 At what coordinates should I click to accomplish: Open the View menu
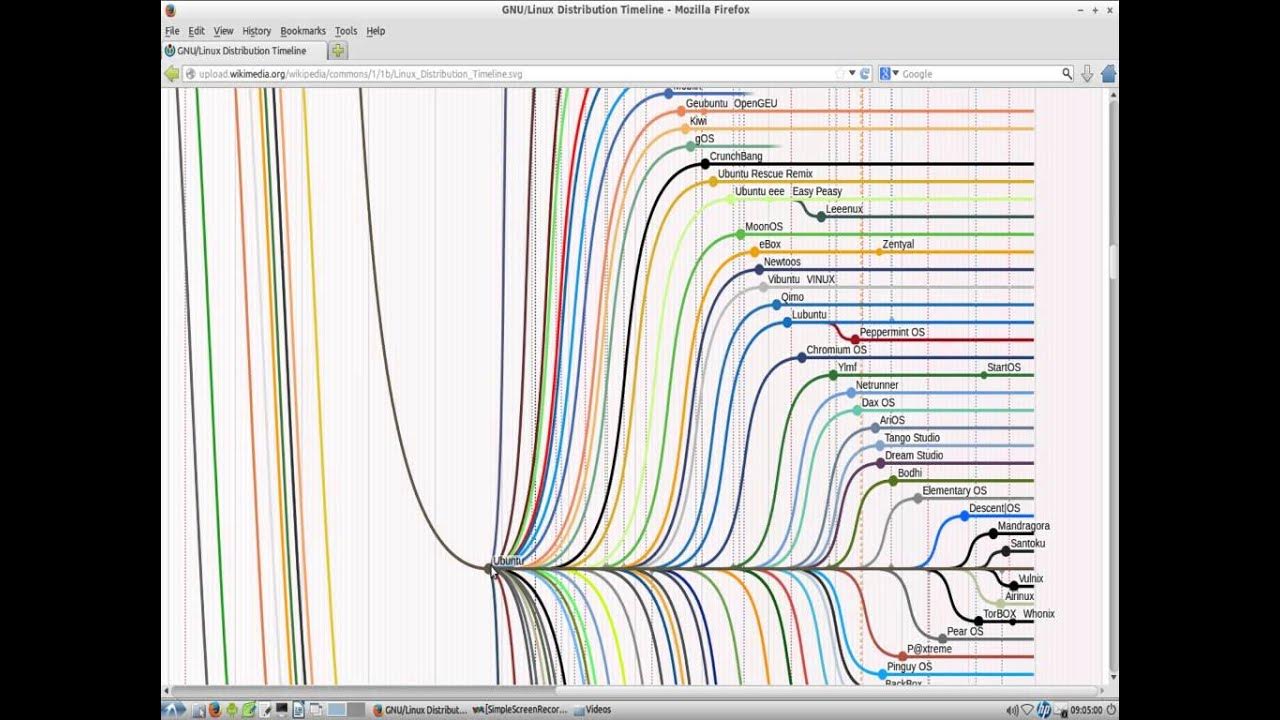click(223, 31)
